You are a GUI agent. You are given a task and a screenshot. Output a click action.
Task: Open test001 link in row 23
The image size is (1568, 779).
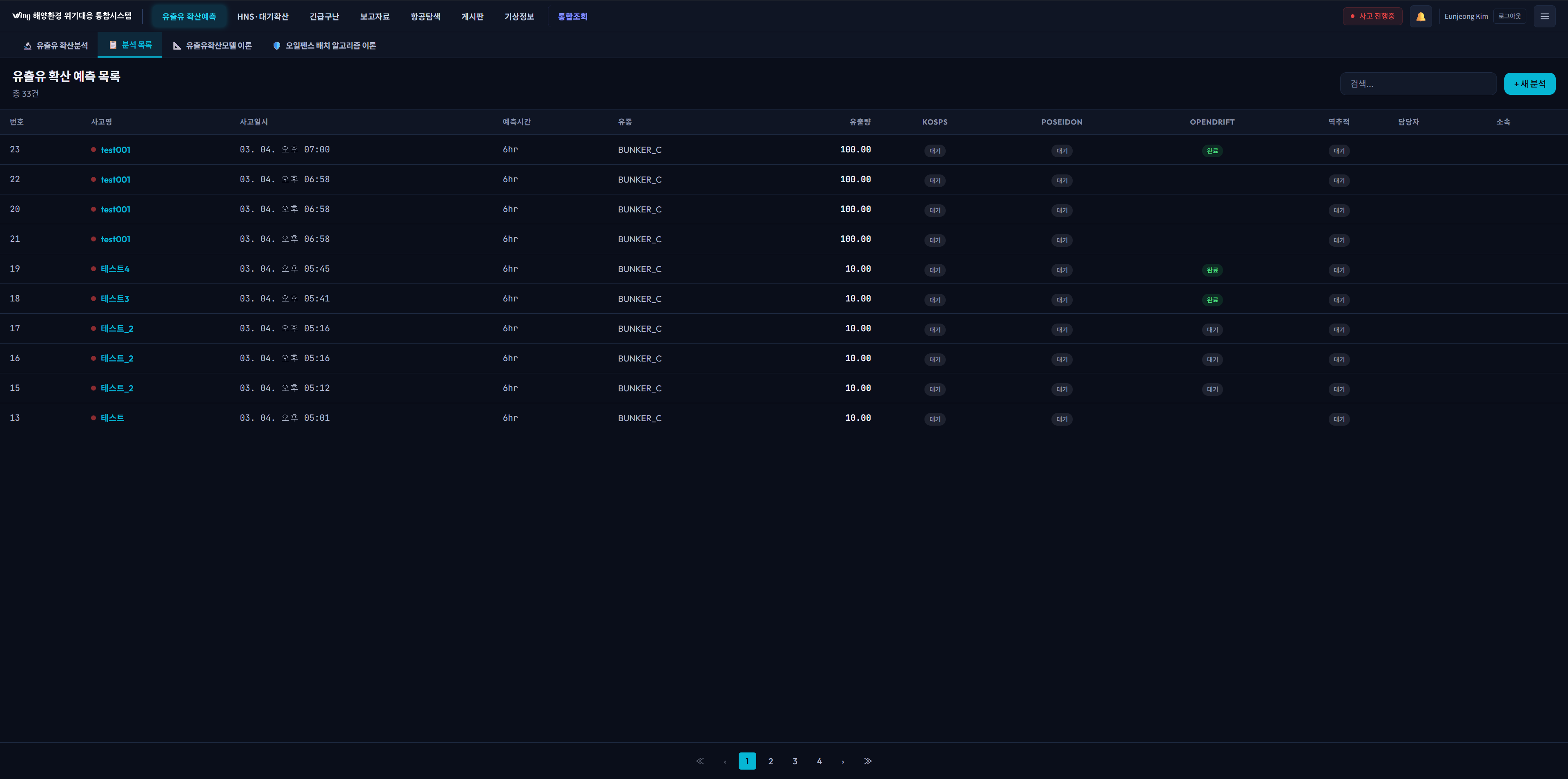coord(115,150)
